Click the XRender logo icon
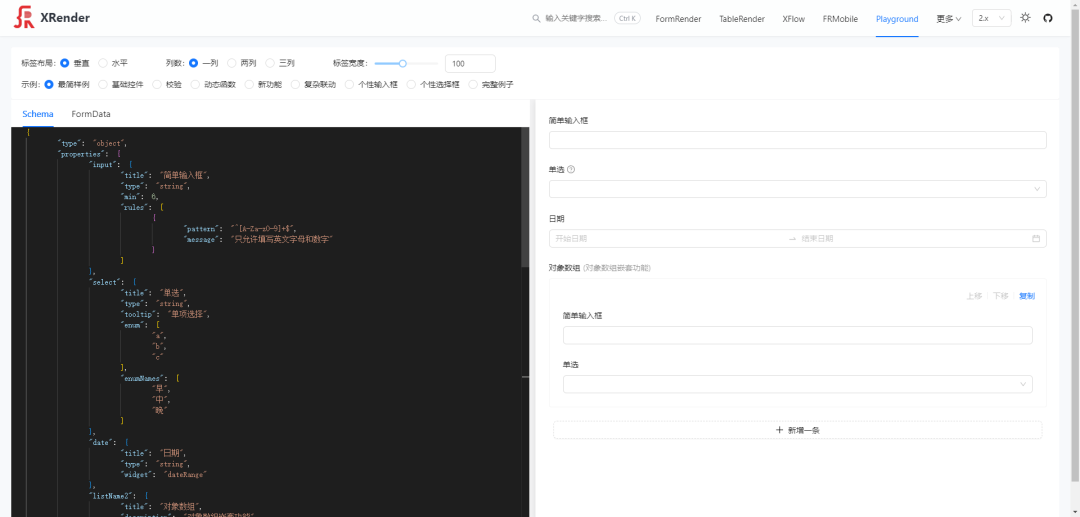Screen dimensions: 1080x517 click(x=24, y=18)
